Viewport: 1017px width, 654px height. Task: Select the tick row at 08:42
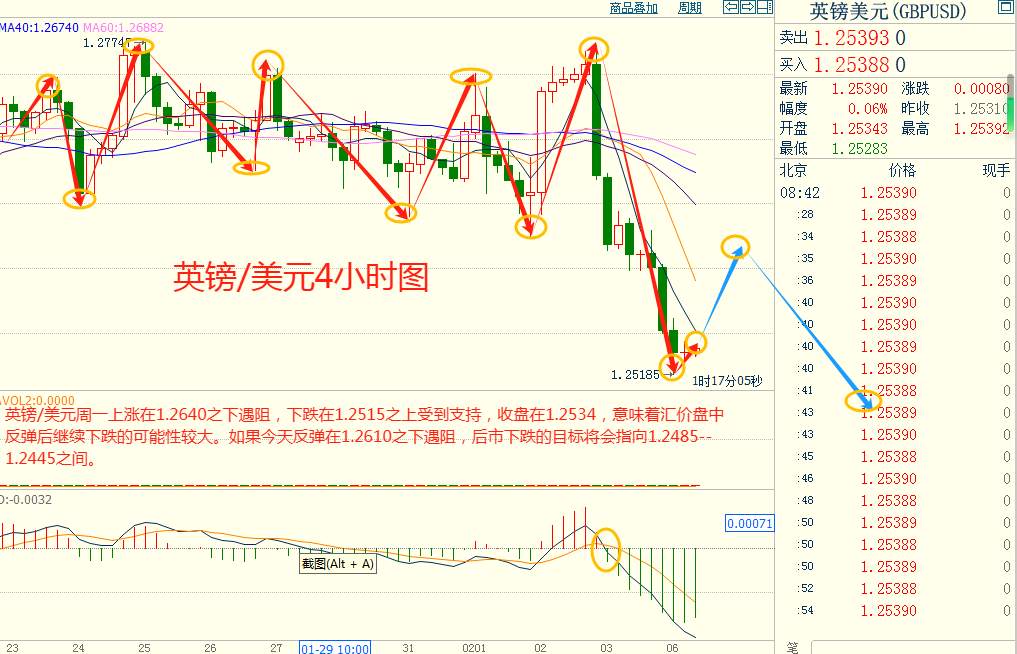(x=895, y=193)
